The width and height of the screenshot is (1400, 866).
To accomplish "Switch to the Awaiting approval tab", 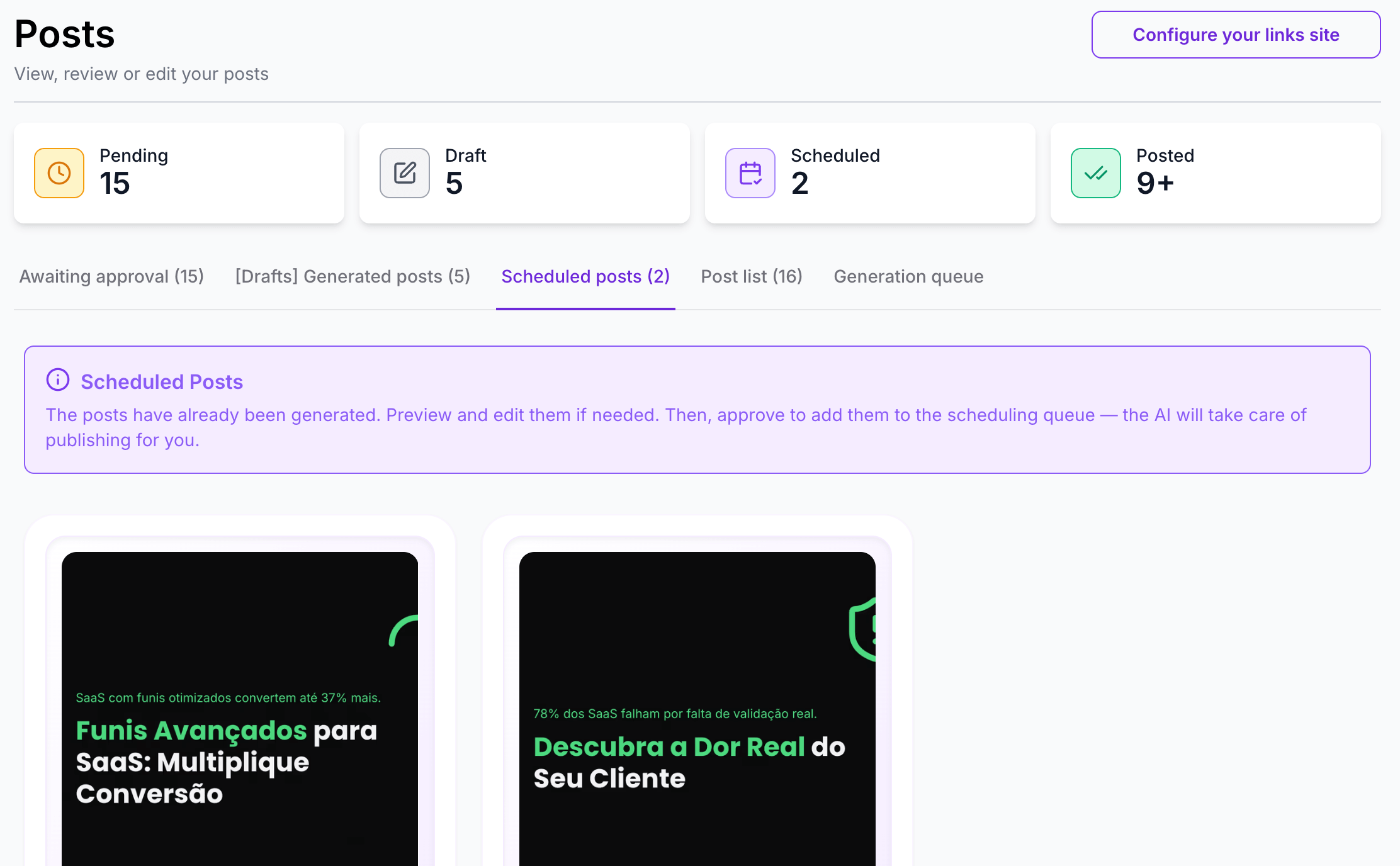I will [x=111, y=276].
